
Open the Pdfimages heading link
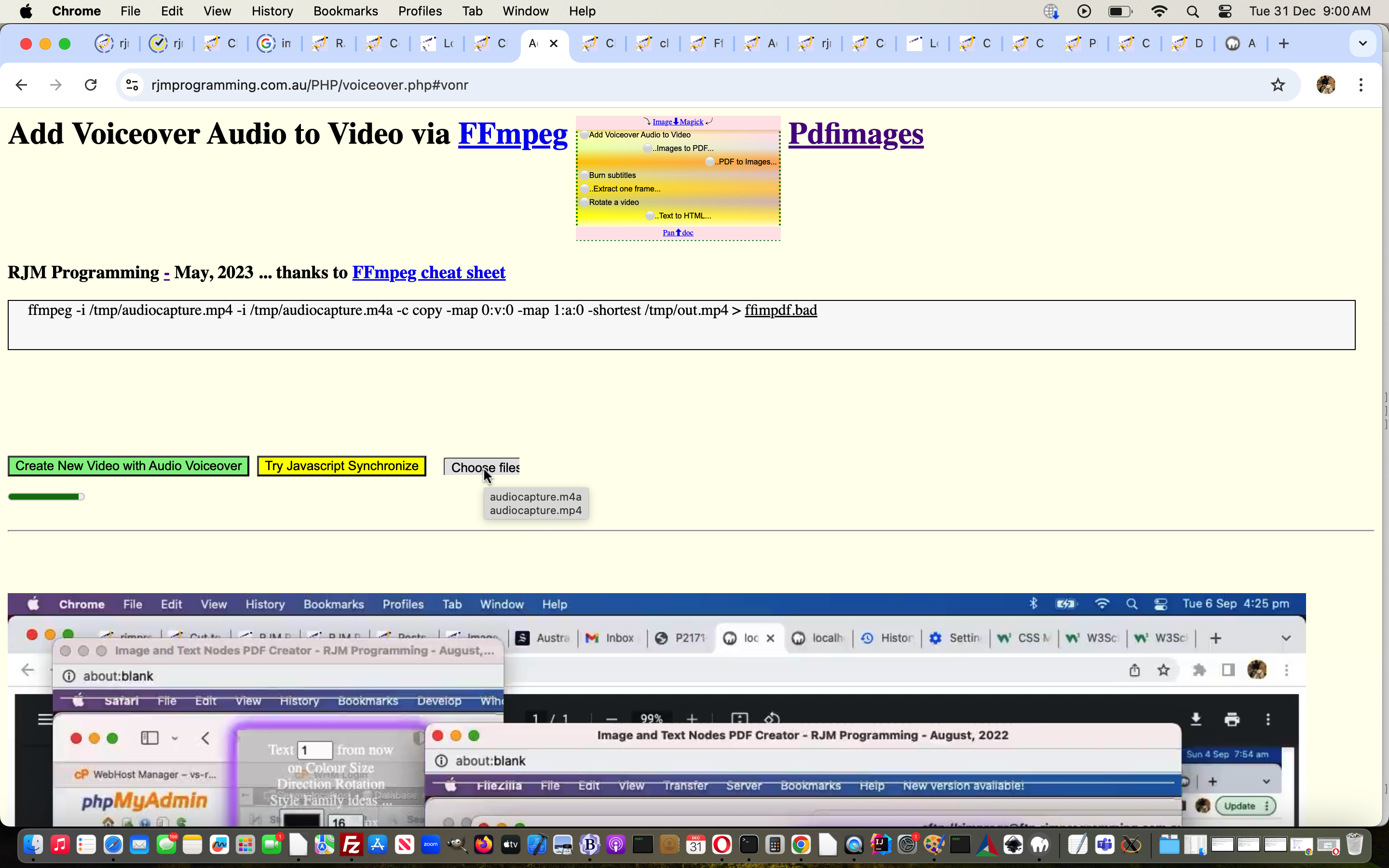[856, 135]
